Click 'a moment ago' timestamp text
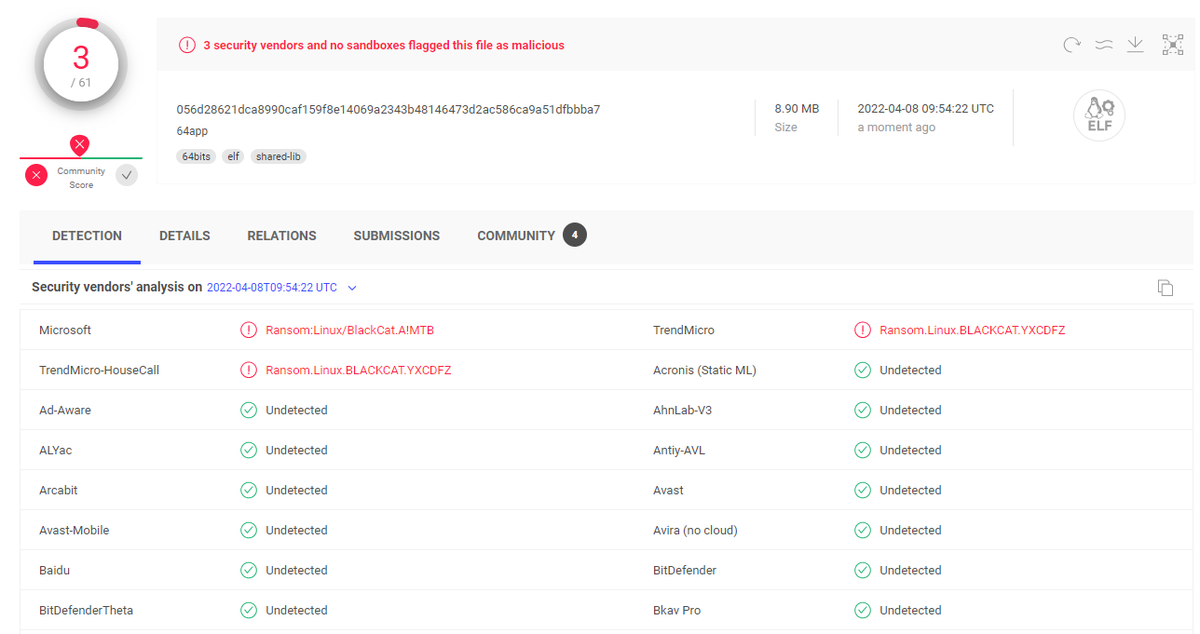This screenshot has width=1200, height=634. click(896, 127)
